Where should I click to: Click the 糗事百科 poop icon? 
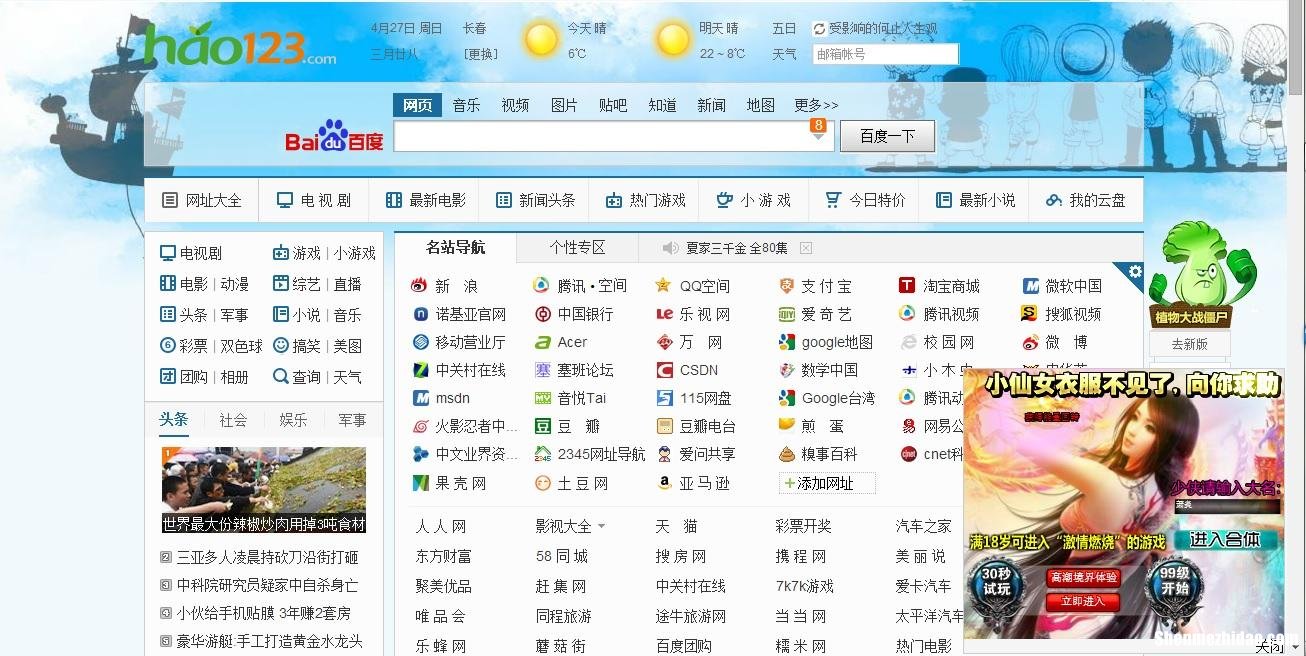[786, 454]
